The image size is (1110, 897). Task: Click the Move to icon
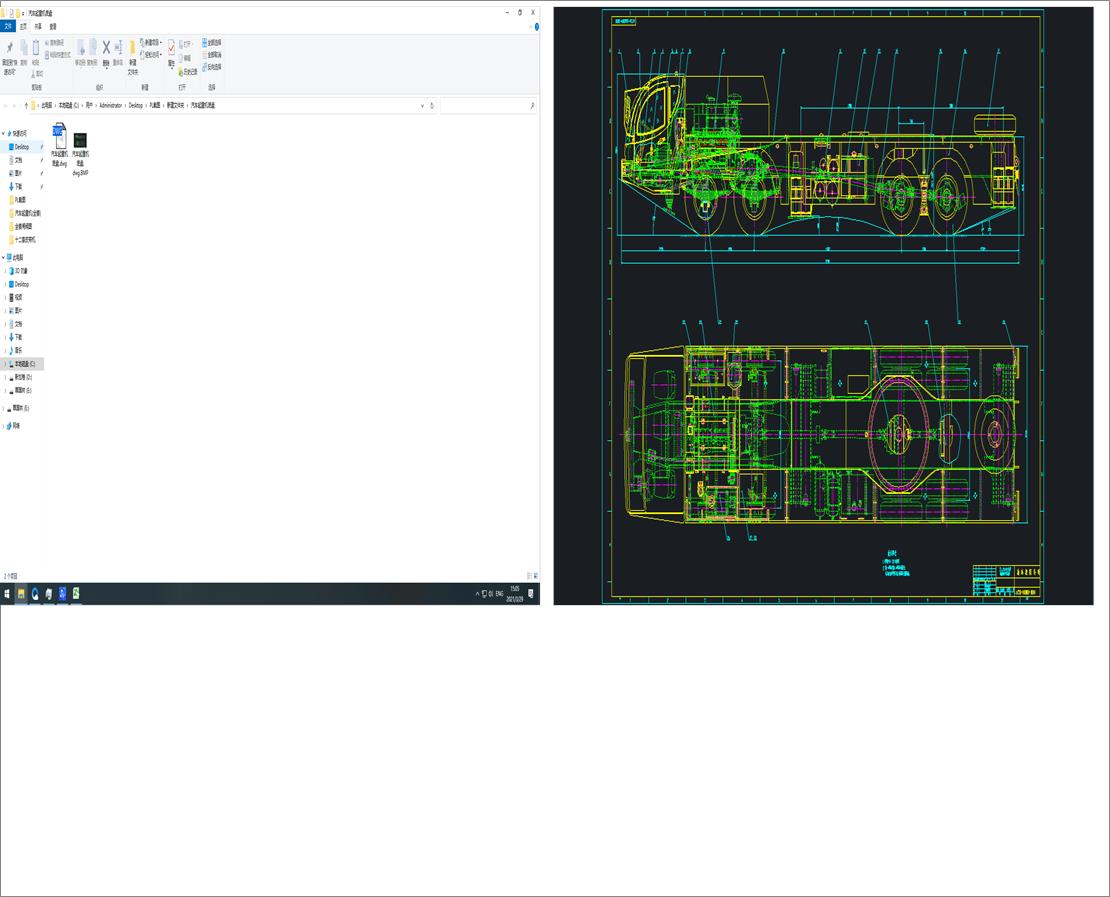pyautogui.click(x=81, y=47)
